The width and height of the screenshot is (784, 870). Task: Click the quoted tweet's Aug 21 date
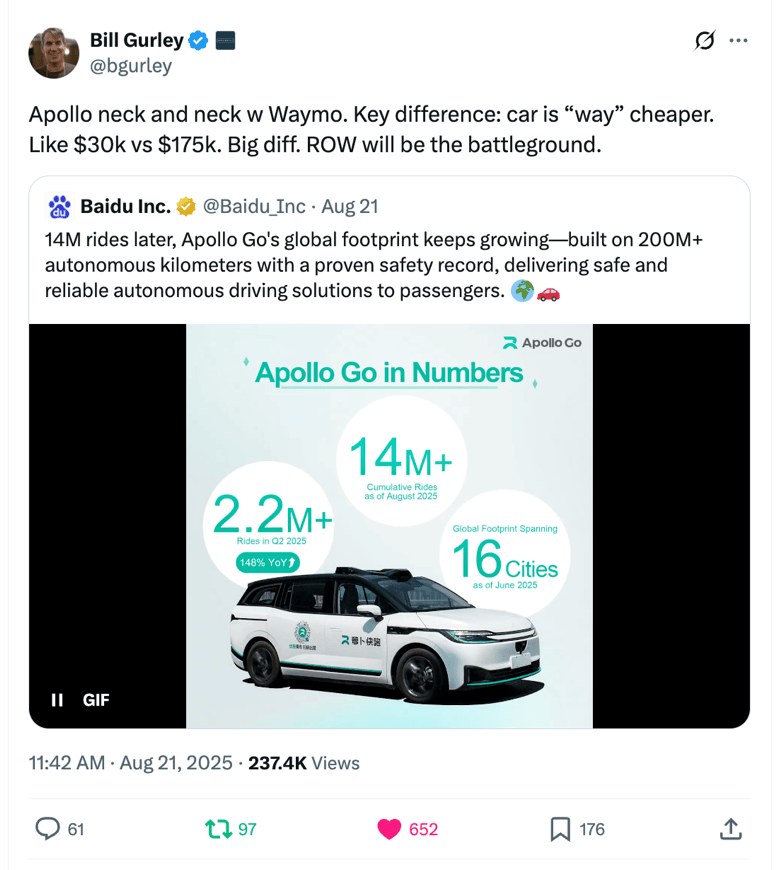pos(349,207)
